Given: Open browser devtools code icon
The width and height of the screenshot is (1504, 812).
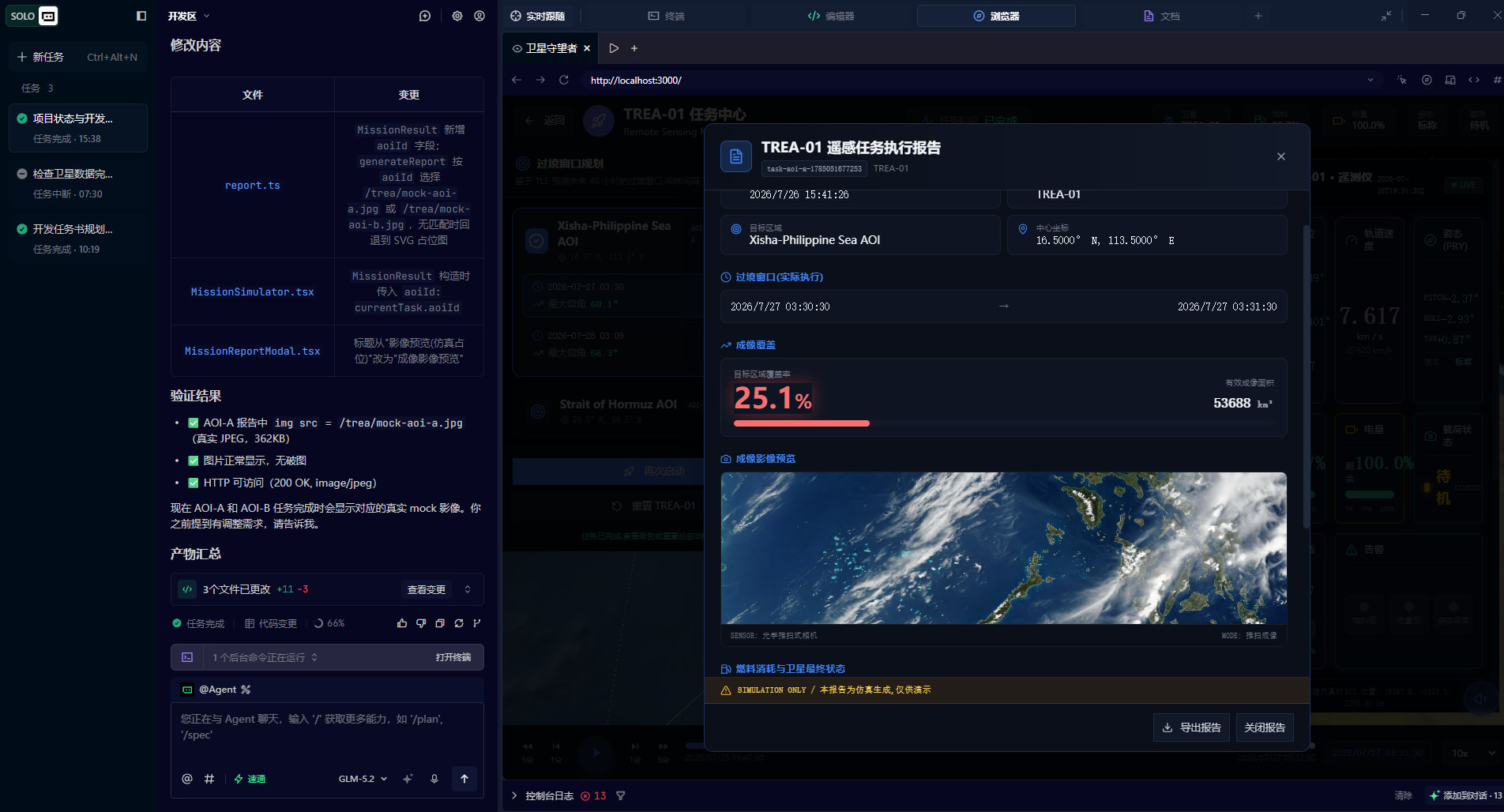Looking at the screenshot, I should (1474, 80).
